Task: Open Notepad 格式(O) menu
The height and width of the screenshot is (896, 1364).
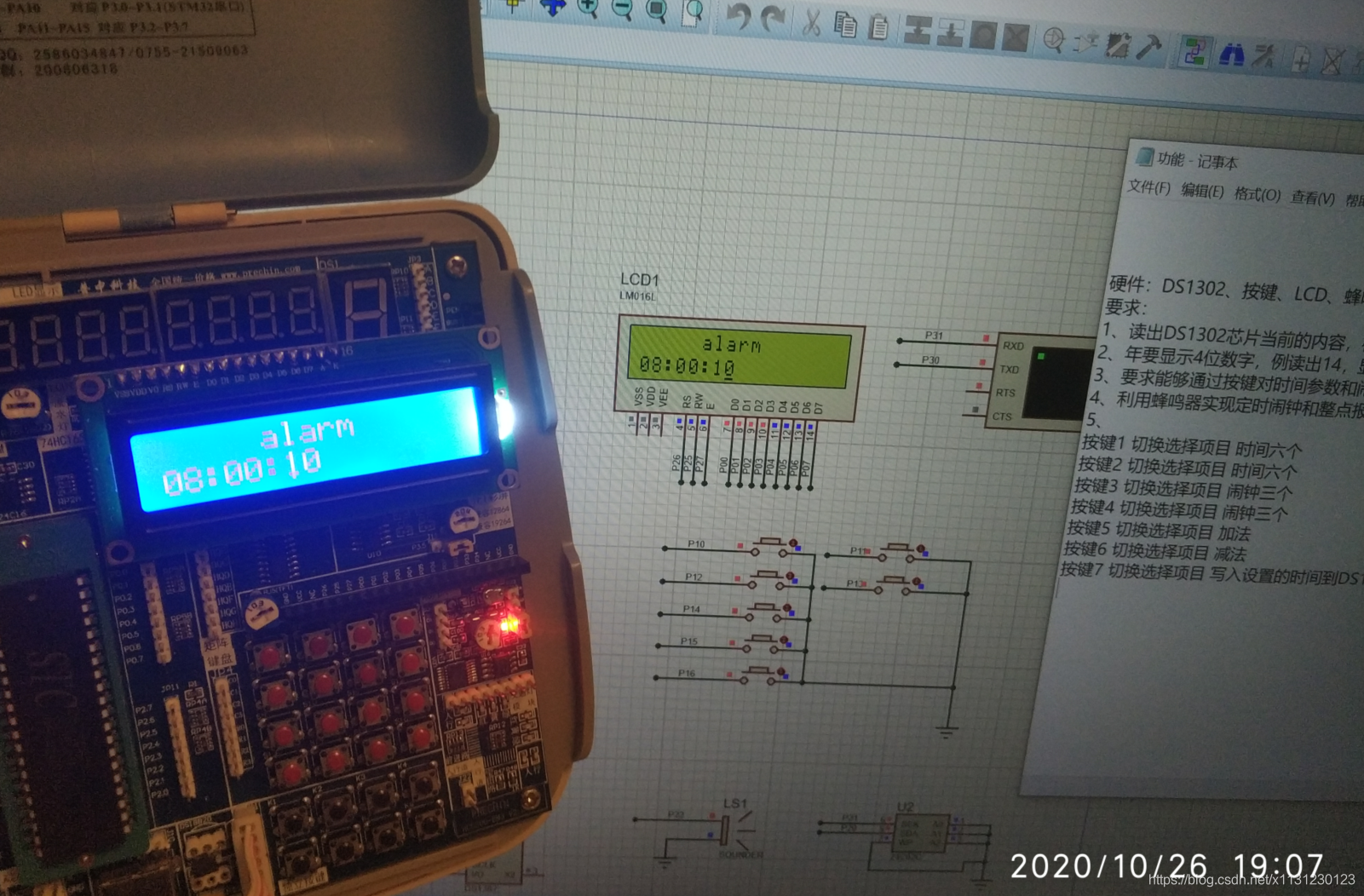Action: (x=1258, y=194)
